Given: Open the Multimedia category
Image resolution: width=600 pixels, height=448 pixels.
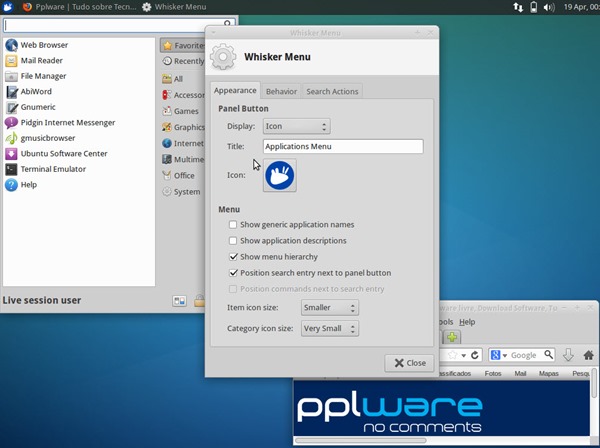Looking at the screenshot, I should 183,159.
